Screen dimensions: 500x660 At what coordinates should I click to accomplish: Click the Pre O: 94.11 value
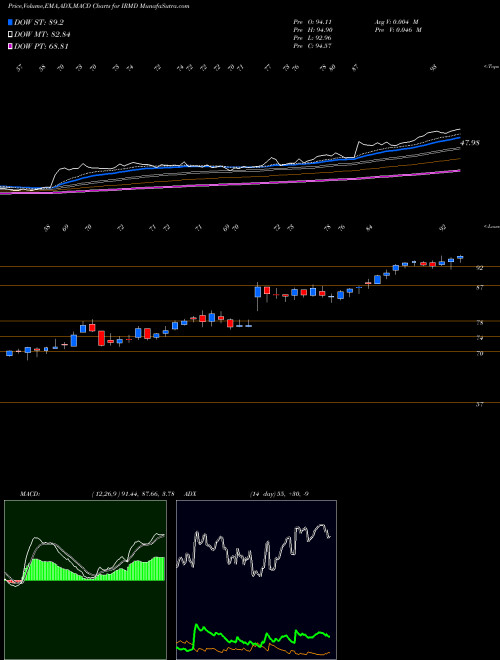tap(313, 22)
